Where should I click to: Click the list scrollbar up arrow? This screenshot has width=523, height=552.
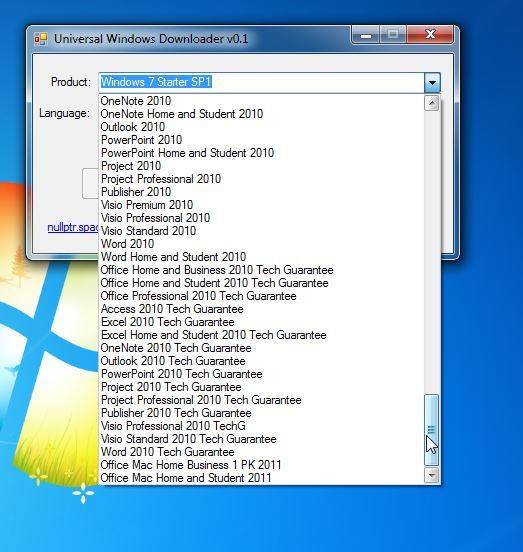coord(431,104)
